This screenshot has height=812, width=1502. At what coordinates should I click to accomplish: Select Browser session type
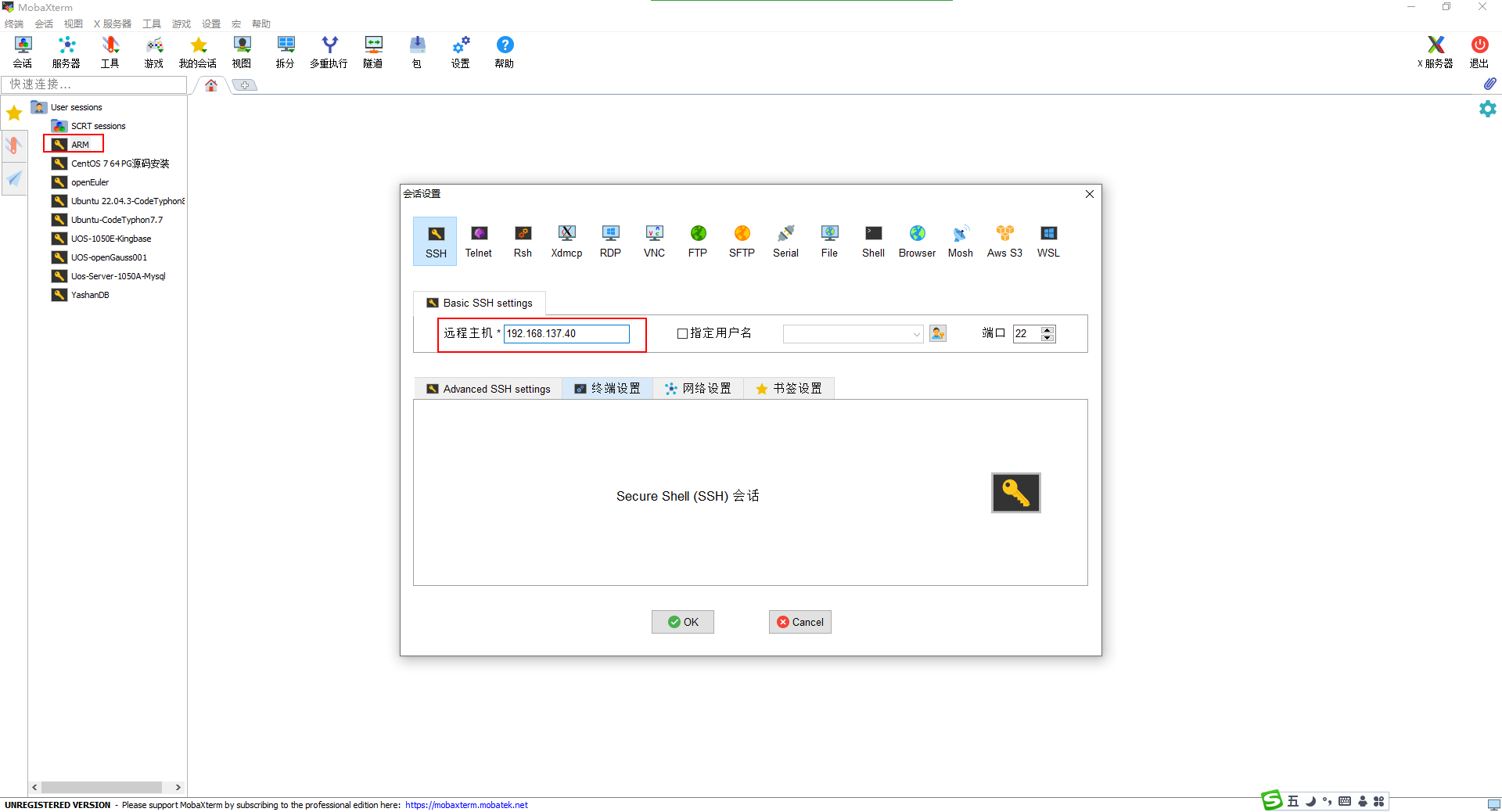[x=917, y=242]
